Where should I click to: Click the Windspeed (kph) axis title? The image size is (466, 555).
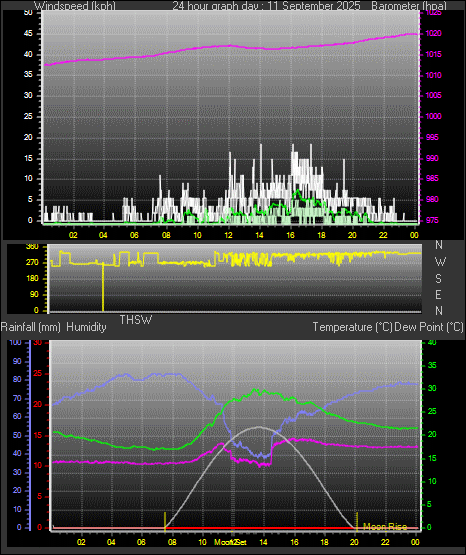tap(75, 5)
